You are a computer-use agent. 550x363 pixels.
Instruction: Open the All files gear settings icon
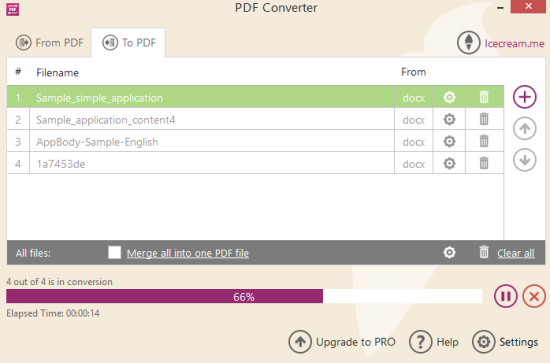[x=449, y=253]
